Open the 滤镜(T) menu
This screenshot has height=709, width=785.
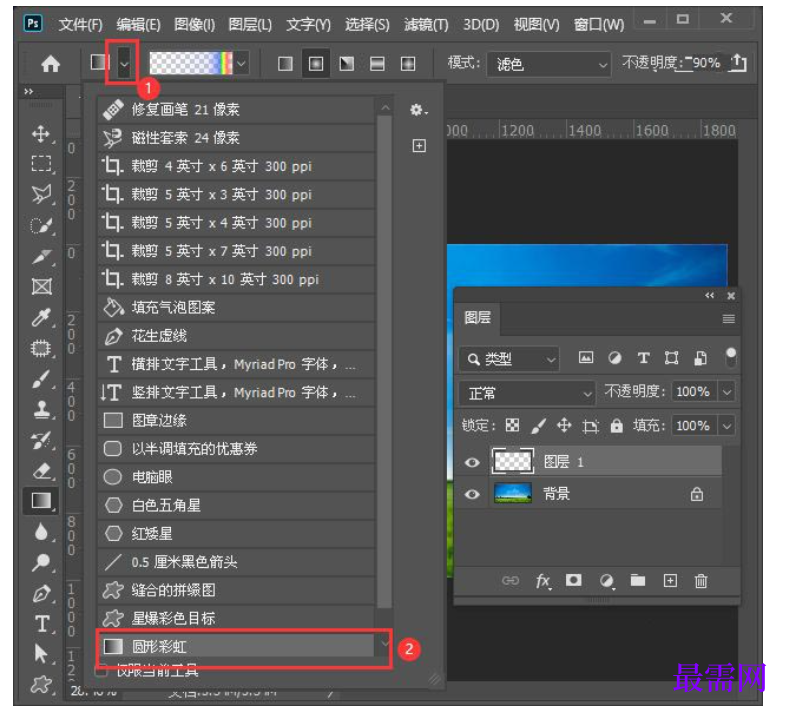[x=426, y=24]
